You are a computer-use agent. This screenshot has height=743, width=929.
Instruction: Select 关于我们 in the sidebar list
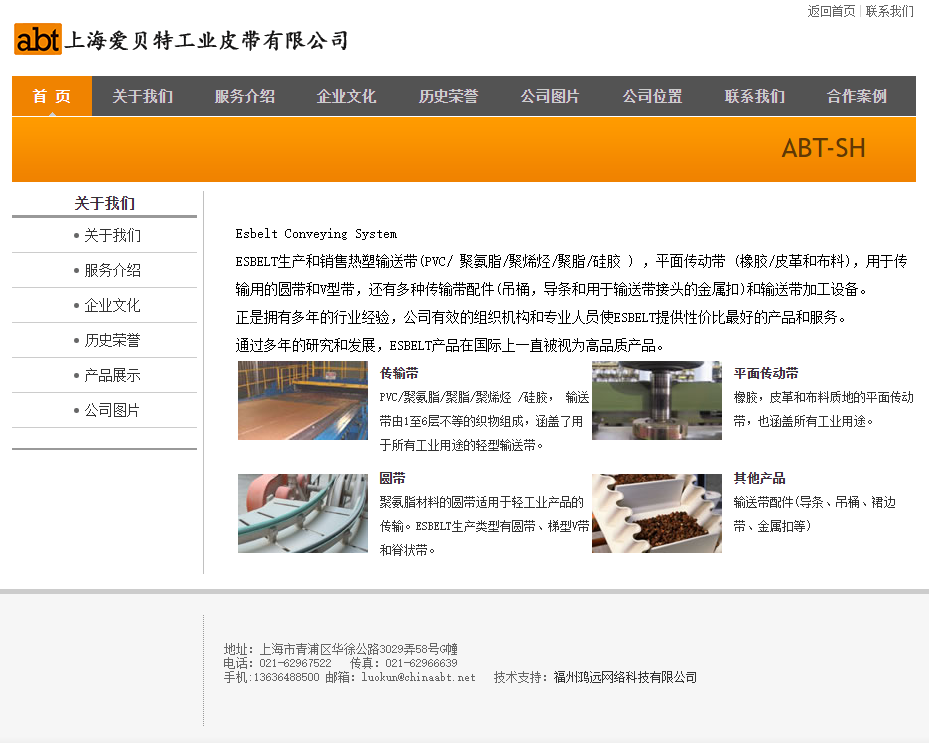[112, 235]
